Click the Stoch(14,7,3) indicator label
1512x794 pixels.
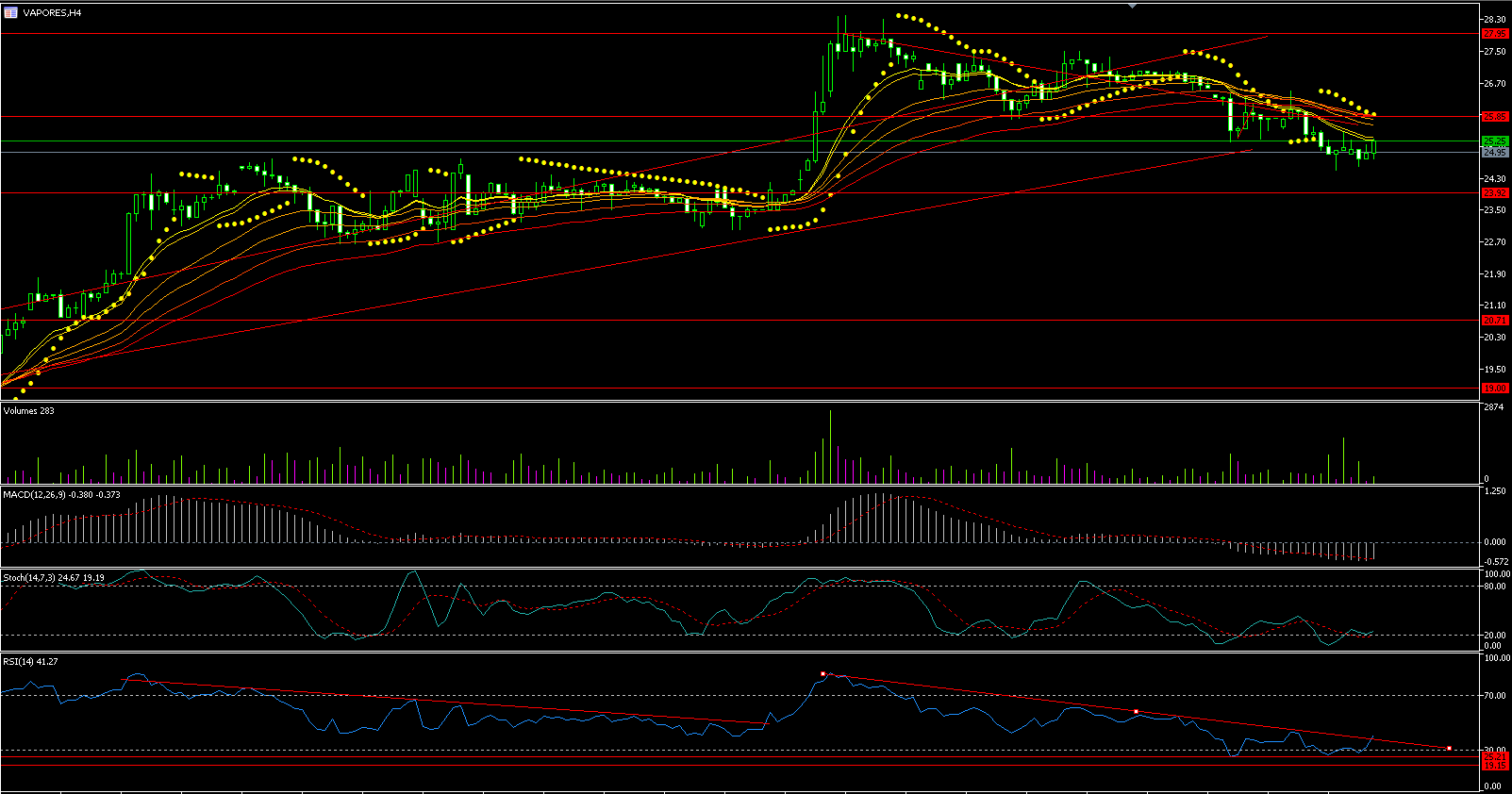pos(53,577)
